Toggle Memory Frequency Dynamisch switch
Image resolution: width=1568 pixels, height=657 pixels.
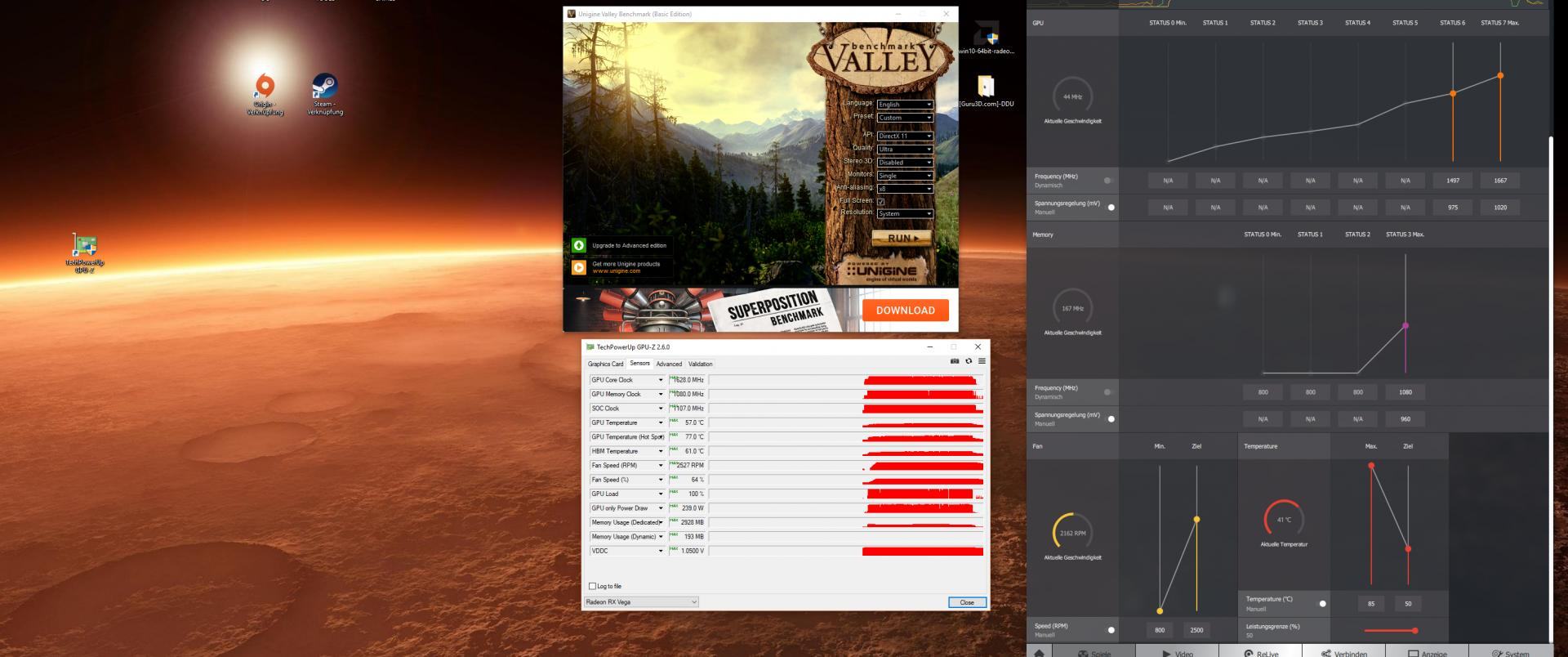1108,392
